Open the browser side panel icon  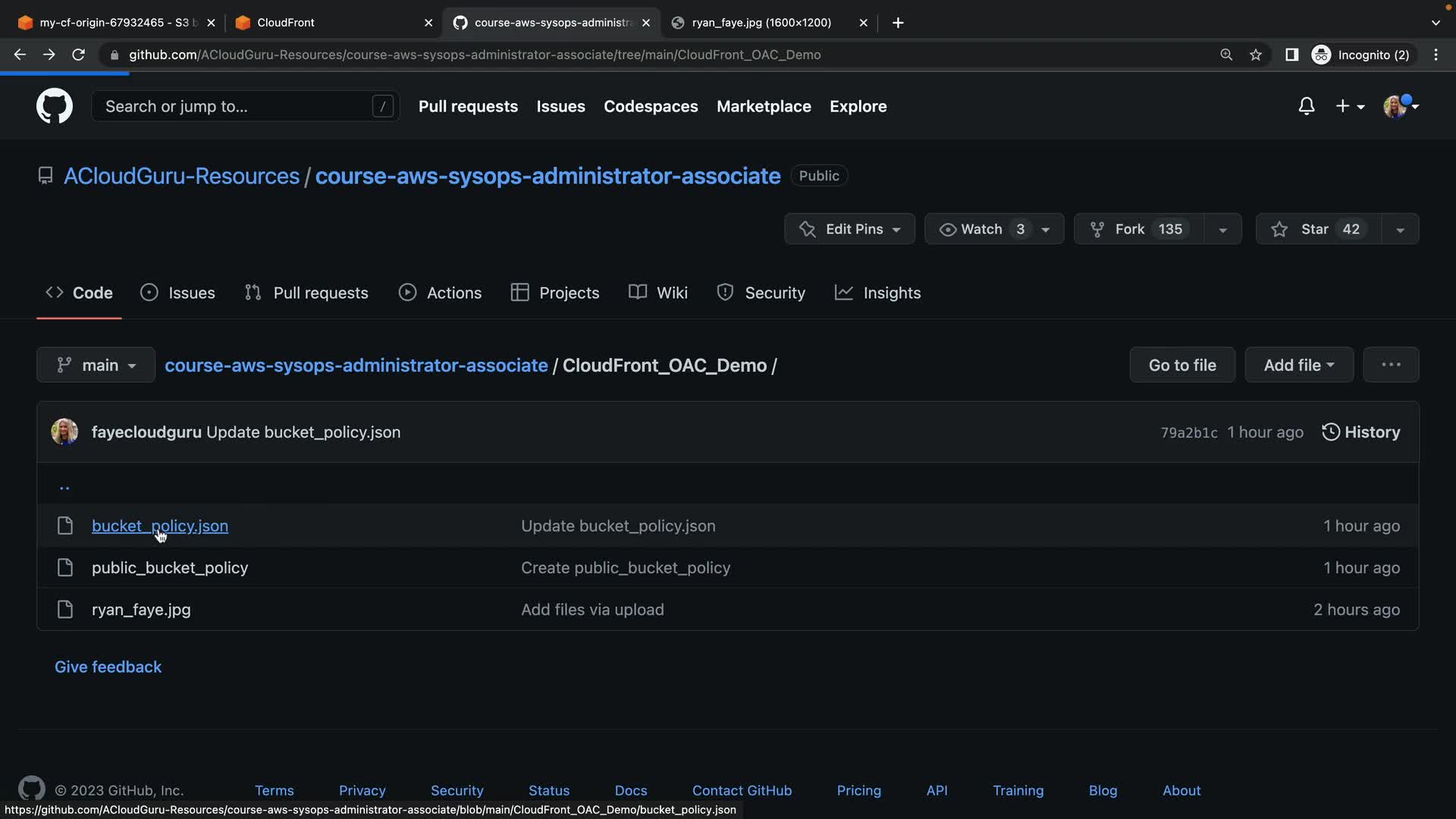tap(1291, 55)
